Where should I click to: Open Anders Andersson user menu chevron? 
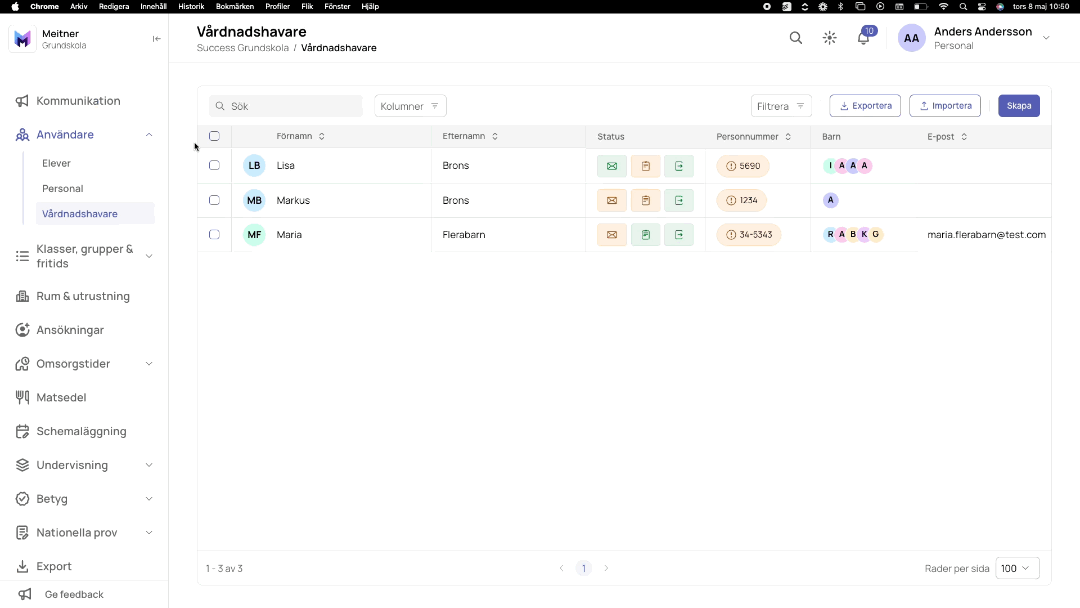[1046, 38]
